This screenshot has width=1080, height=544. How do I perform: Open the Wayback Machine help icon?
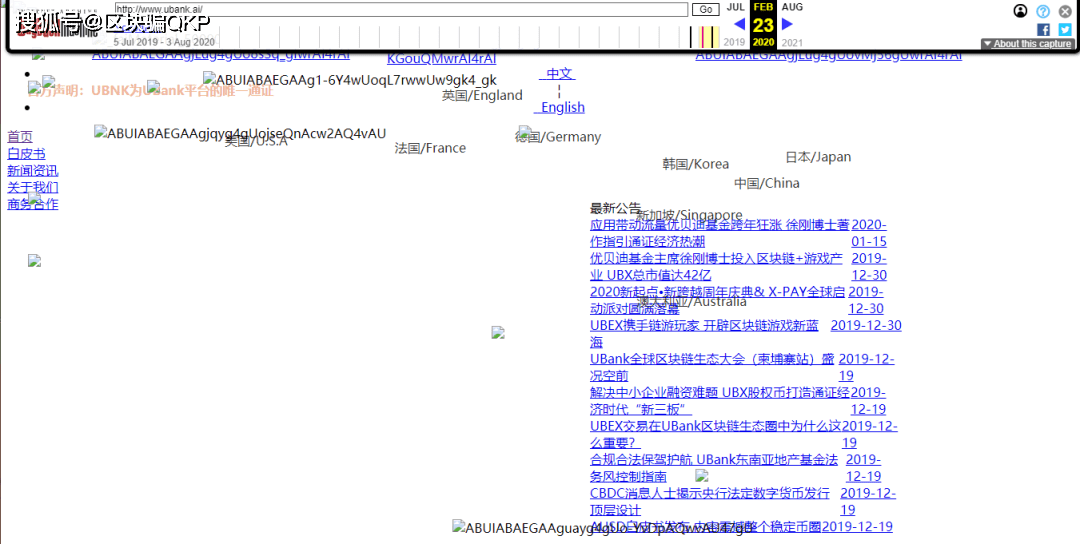point(1043,11)
